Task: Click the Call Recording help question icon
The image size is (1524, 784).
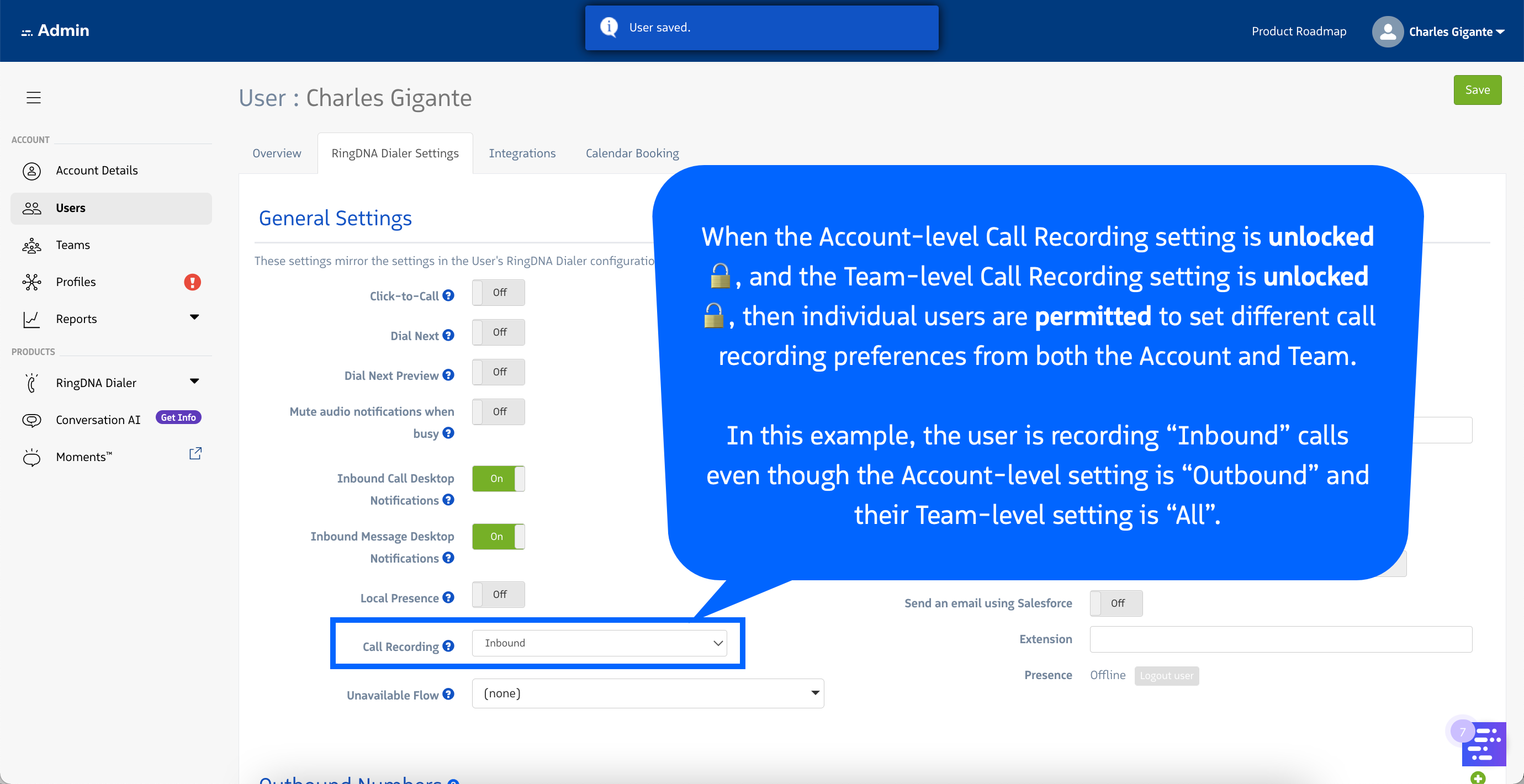Action: (448, 645)
